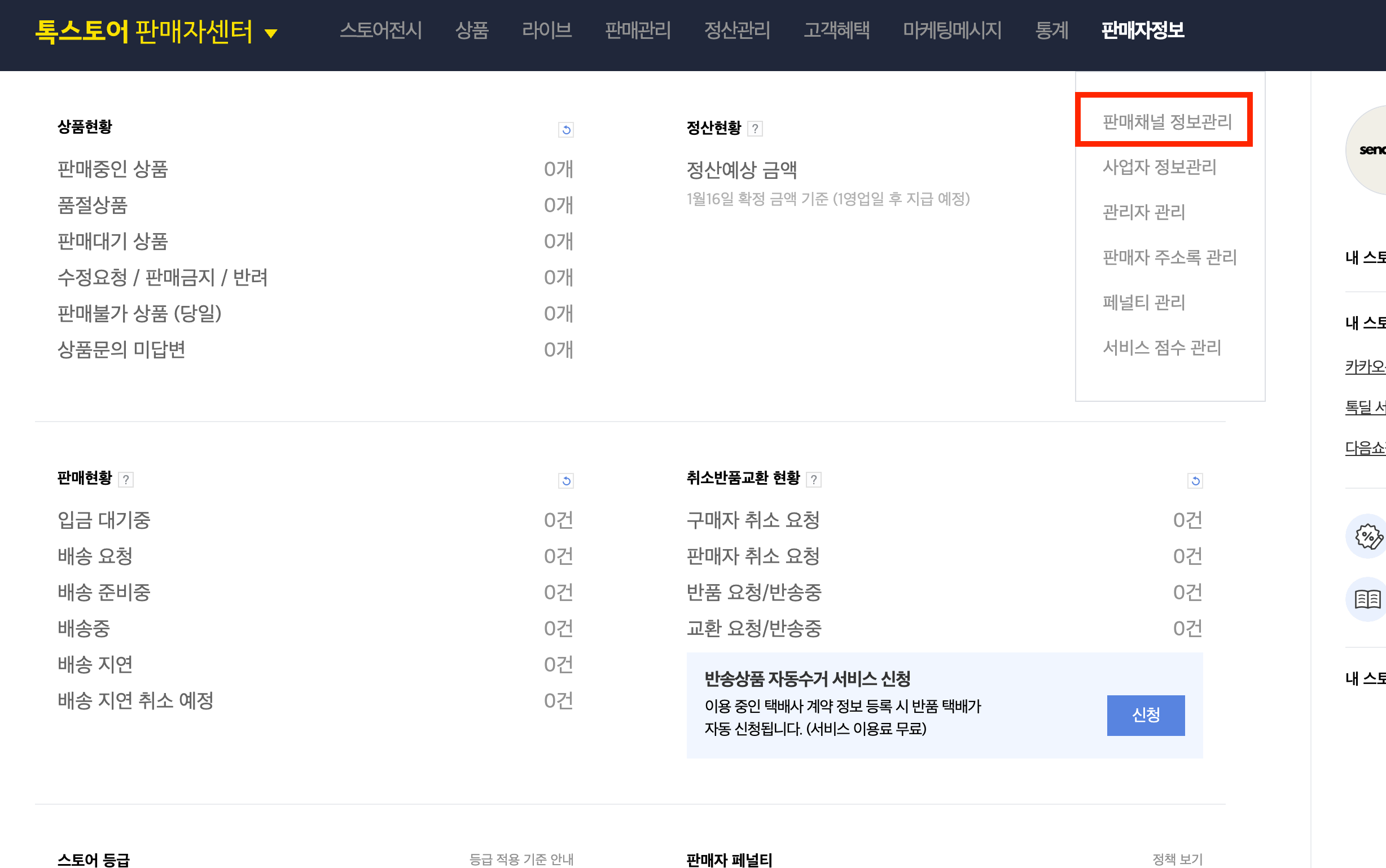Open help tooltip for 정산현황
The image size is (1386, 868).
(755, 129)
